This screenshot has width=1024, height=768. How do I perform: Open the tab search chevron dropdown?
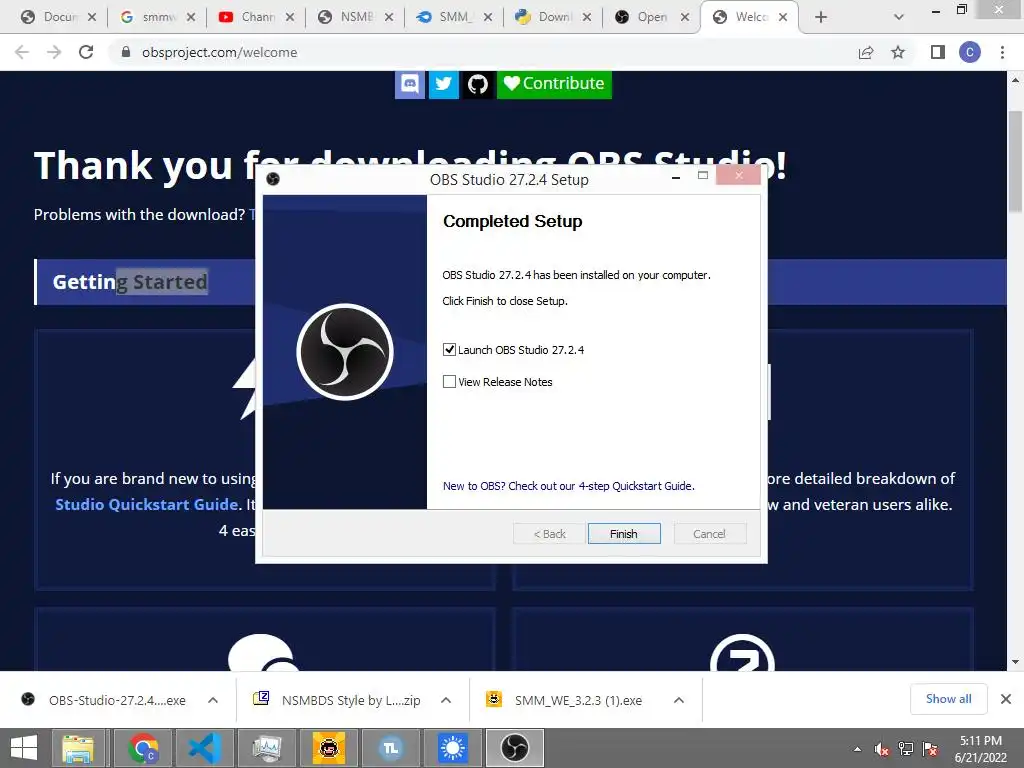point(899,17)
